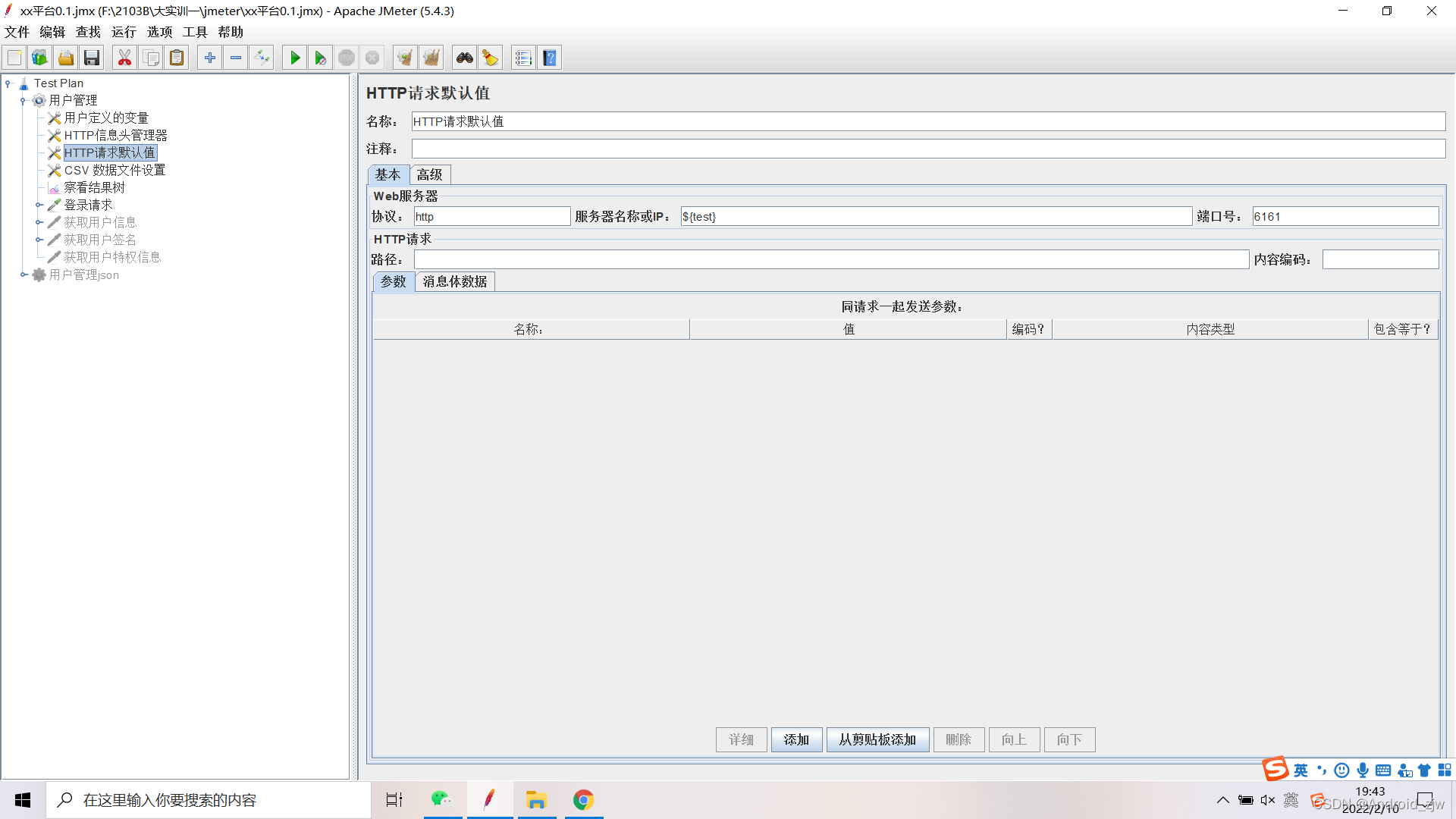The height and width of the screenshot is (819, 1456).
Task: Click the Open folder toolbar icon
Action: point(66,58)
